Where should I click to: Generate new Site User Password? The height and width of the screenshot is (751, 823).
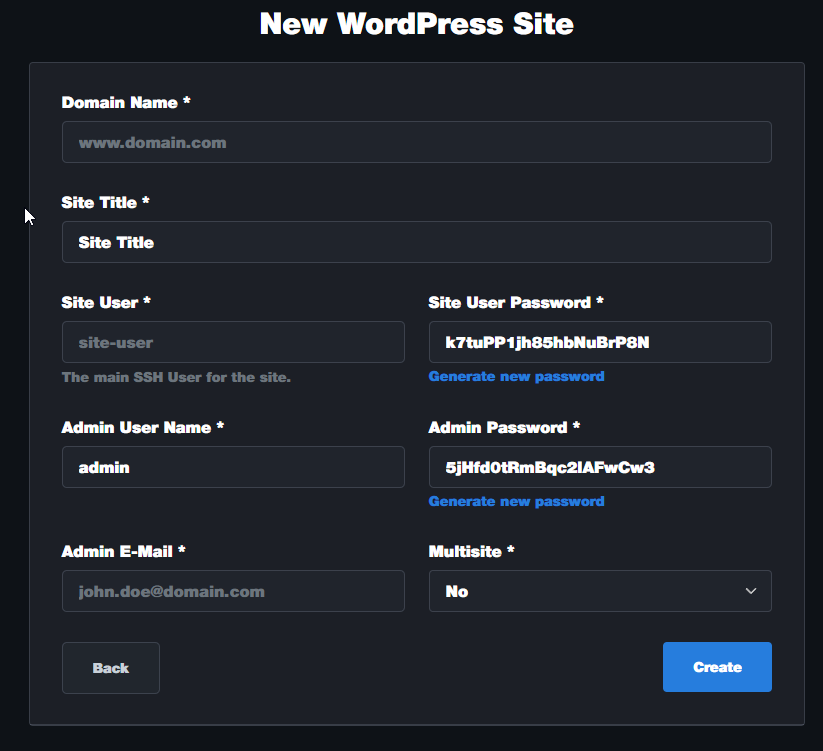[x=516, y=376]
